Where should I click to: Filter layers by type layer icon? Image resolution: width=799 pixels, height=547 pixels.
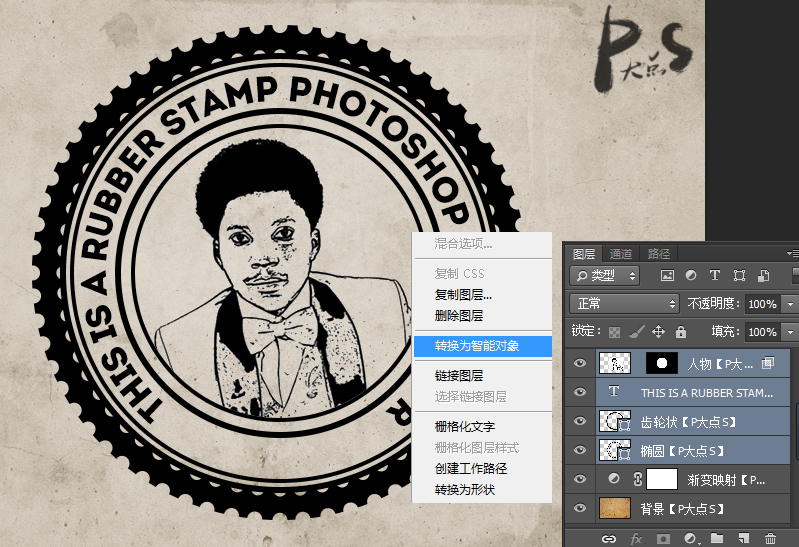(x=715, y=275)
